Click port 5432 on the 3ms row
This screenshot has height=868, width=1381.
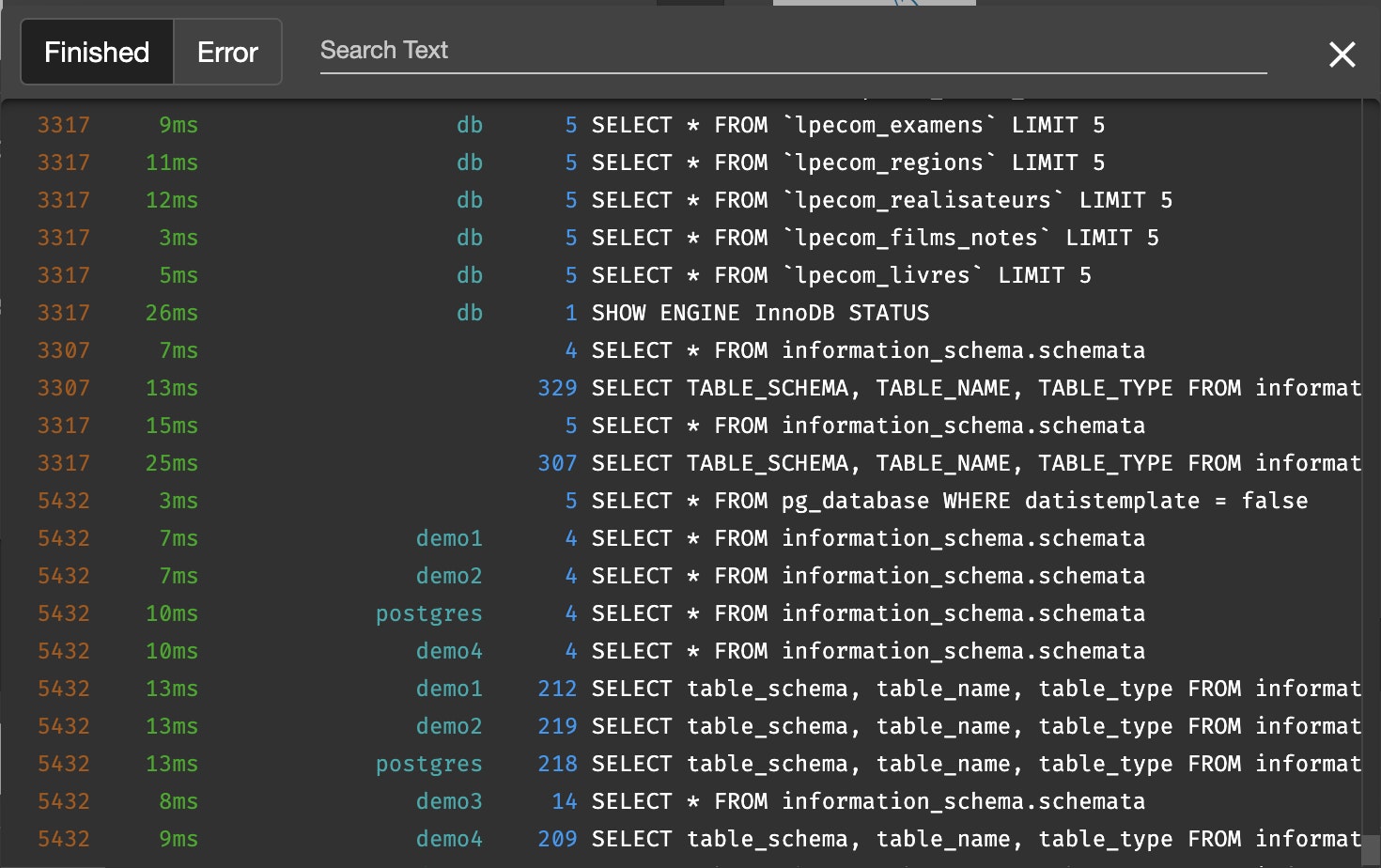[x=64, y=501]
